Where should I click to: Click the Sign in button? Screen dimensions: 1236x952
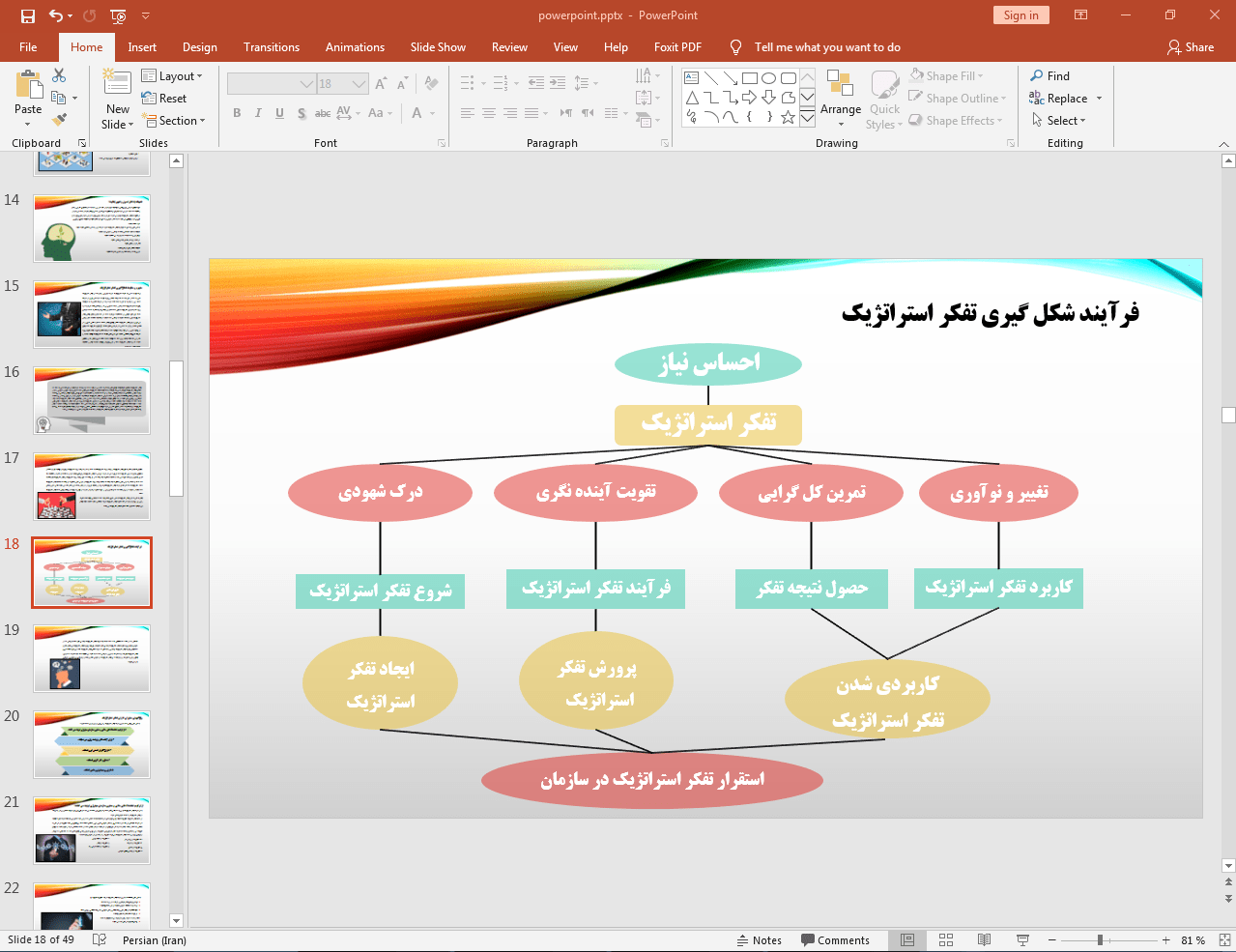pyautogui.click(x=1020, y=15)
